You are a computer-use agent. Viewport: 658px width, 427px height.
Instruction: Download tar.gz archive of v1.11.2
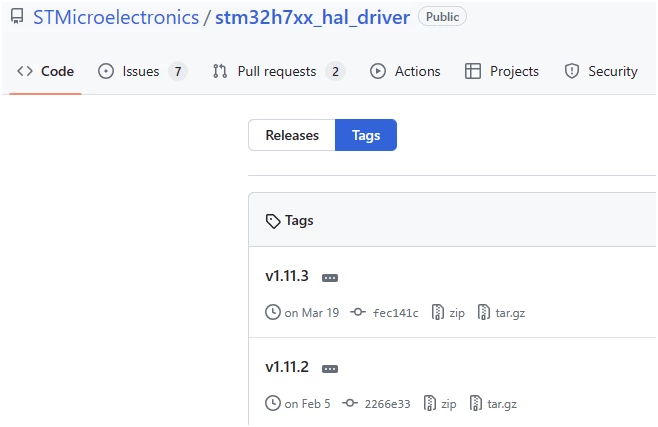(x=502, y=404)
